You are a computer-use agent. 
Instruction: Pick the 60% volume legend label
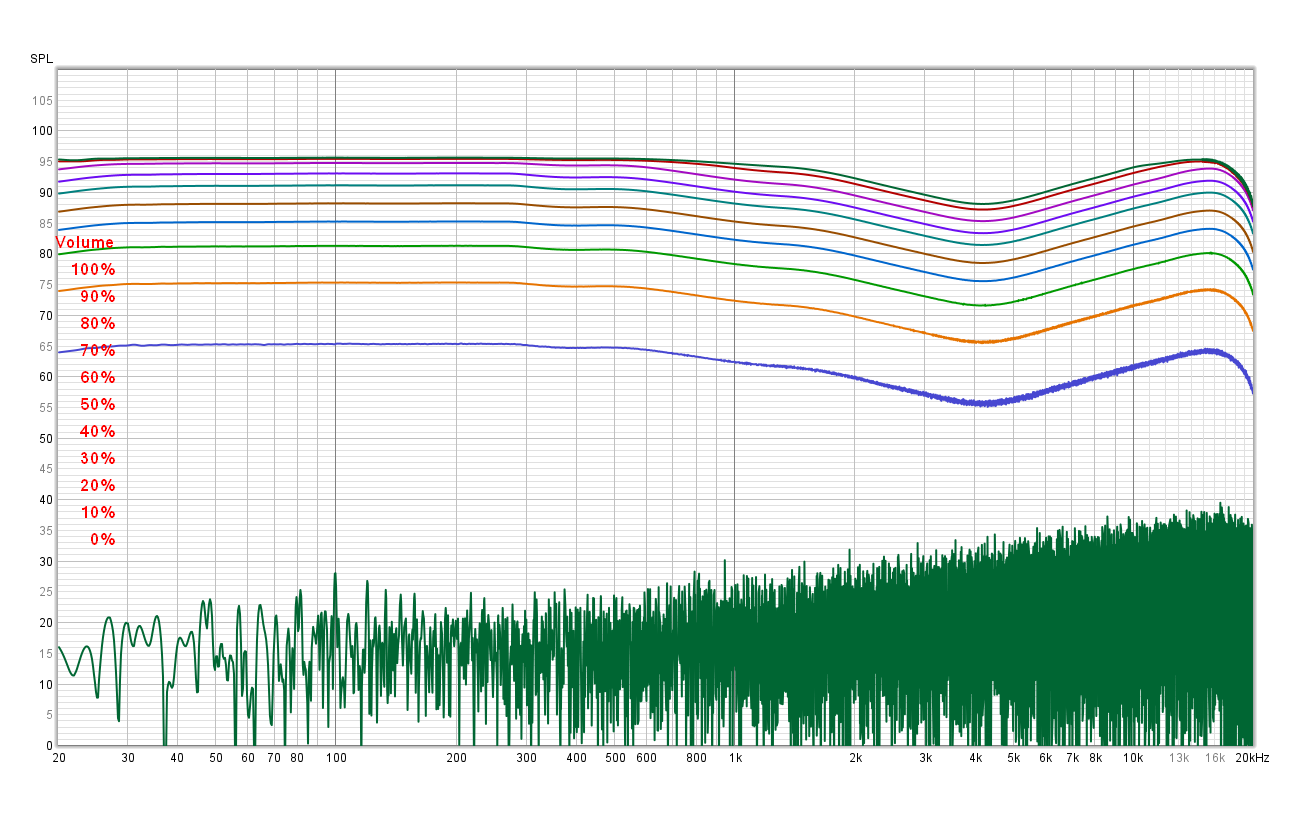tap(97, 378)
